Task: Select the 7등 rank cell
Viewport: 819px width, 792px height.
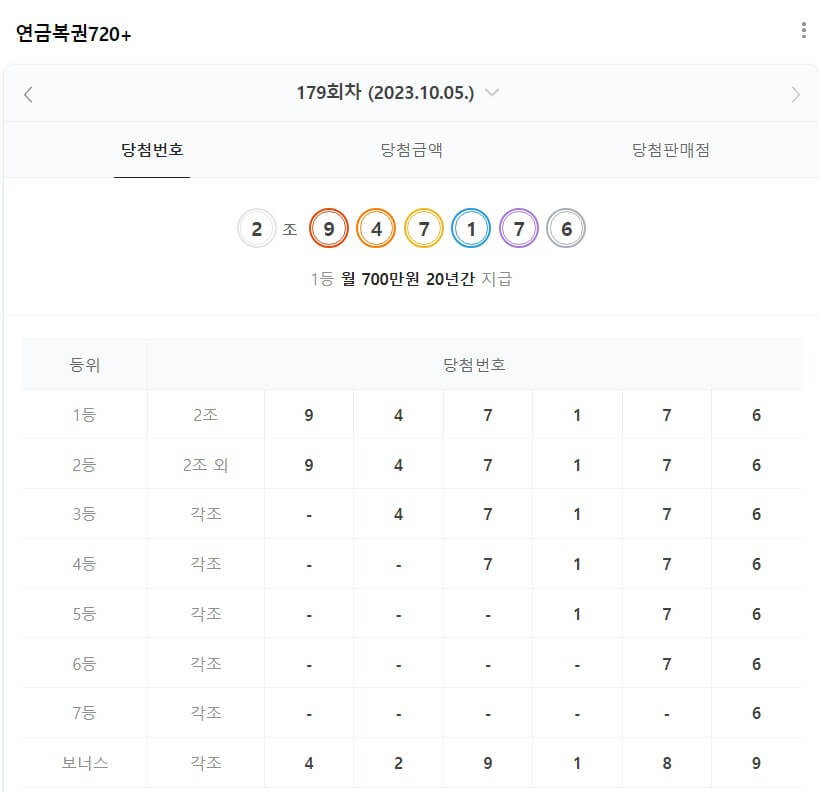Action: coord(85,713)
